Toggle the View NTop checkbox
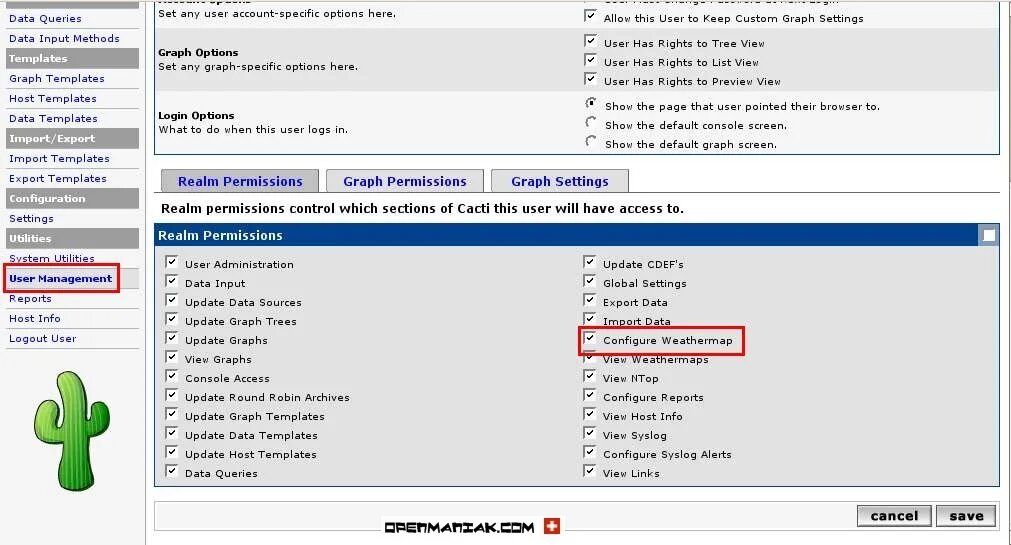 pyautogui.click(x=589, y=376)
